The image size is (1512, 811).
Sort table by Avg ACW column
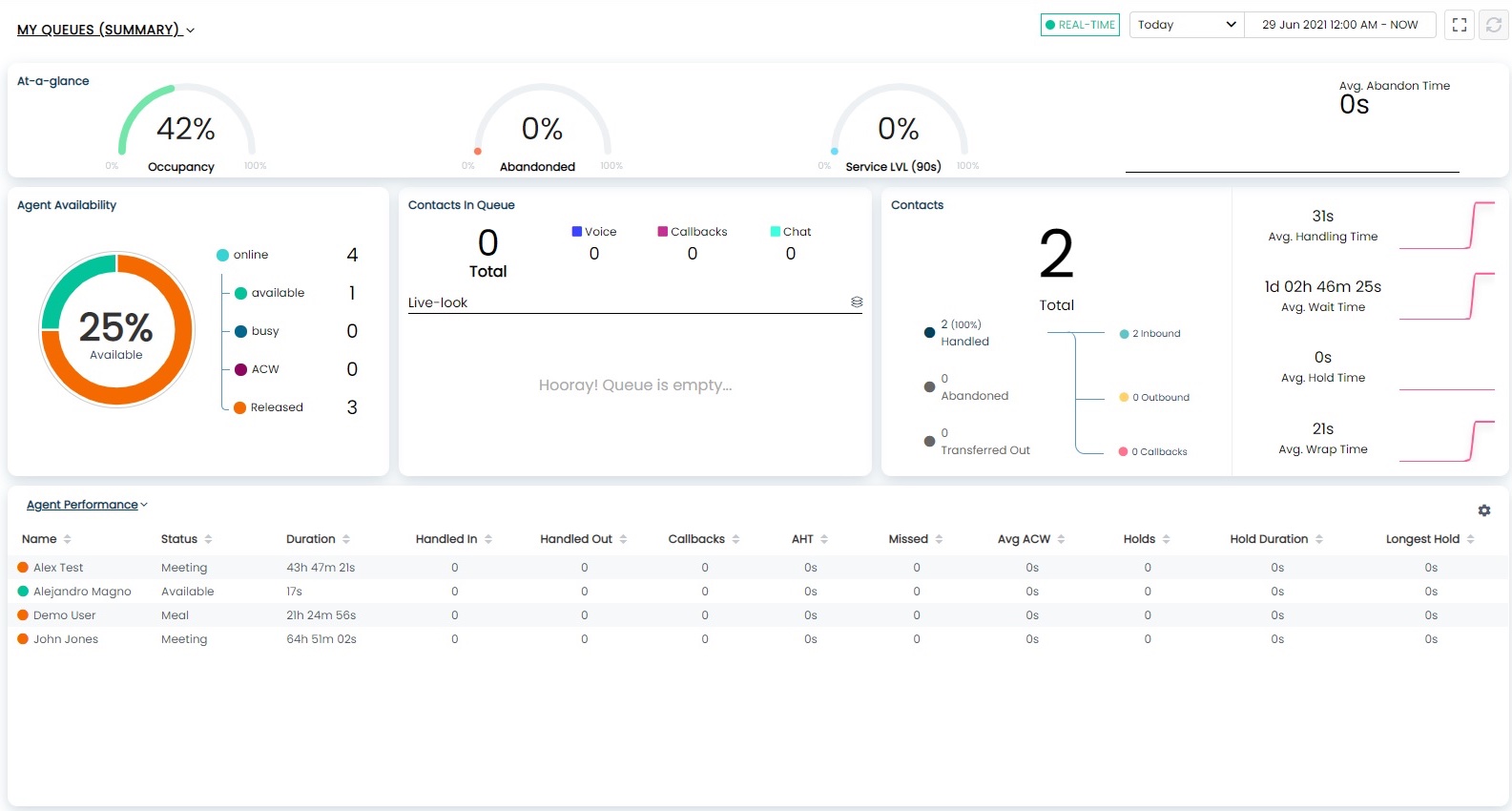1061,539
